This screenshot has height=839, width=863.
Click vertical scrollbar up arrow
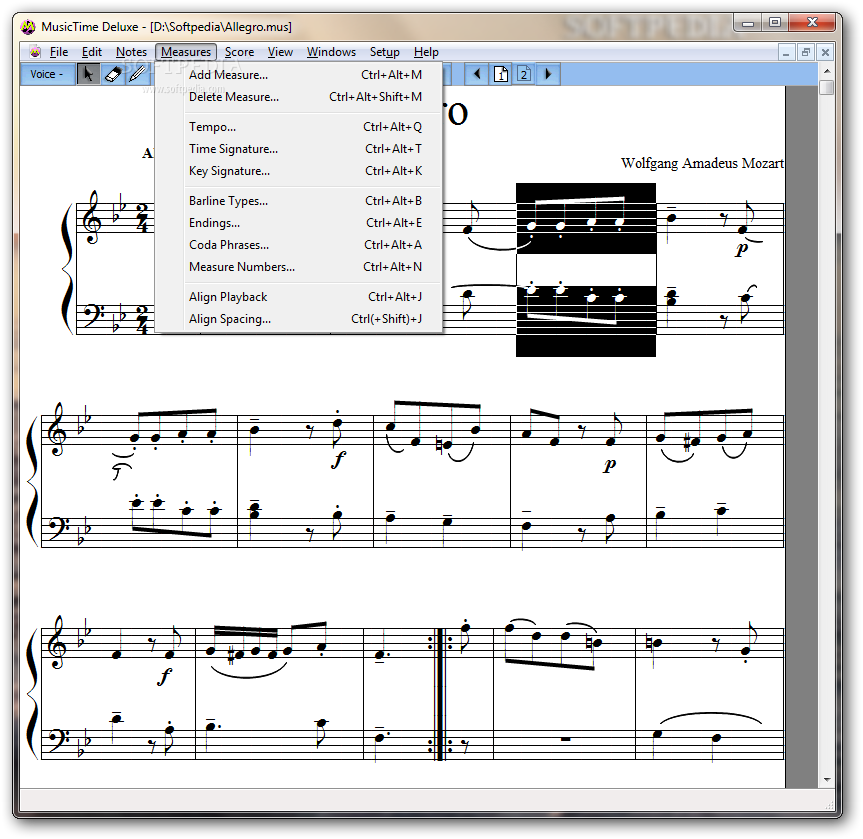pos(827,71)
